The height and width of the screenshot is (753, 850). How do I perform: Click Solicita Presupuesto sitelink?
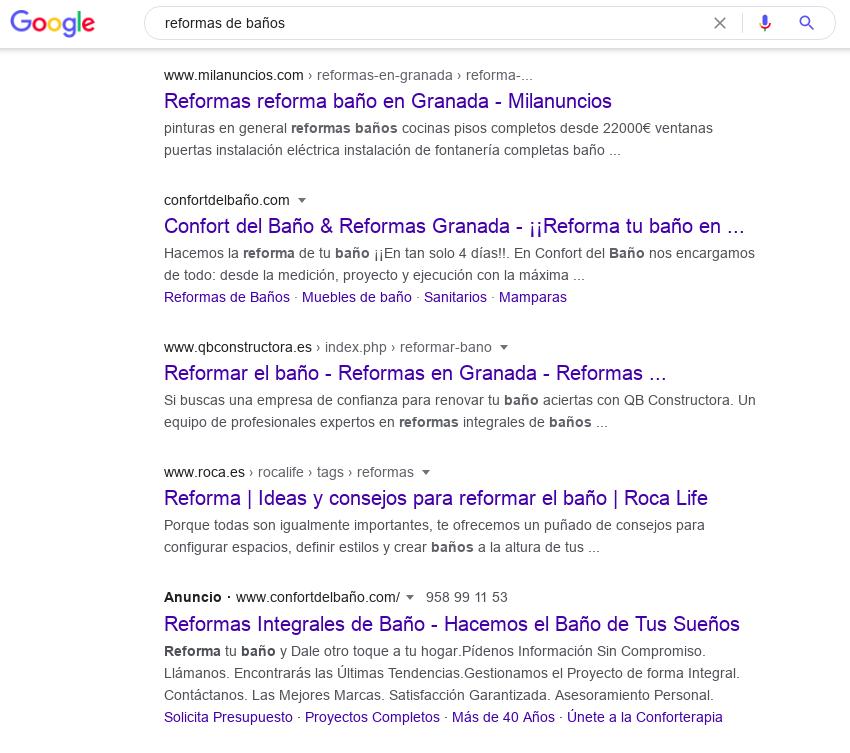click(x=228, y=717)
